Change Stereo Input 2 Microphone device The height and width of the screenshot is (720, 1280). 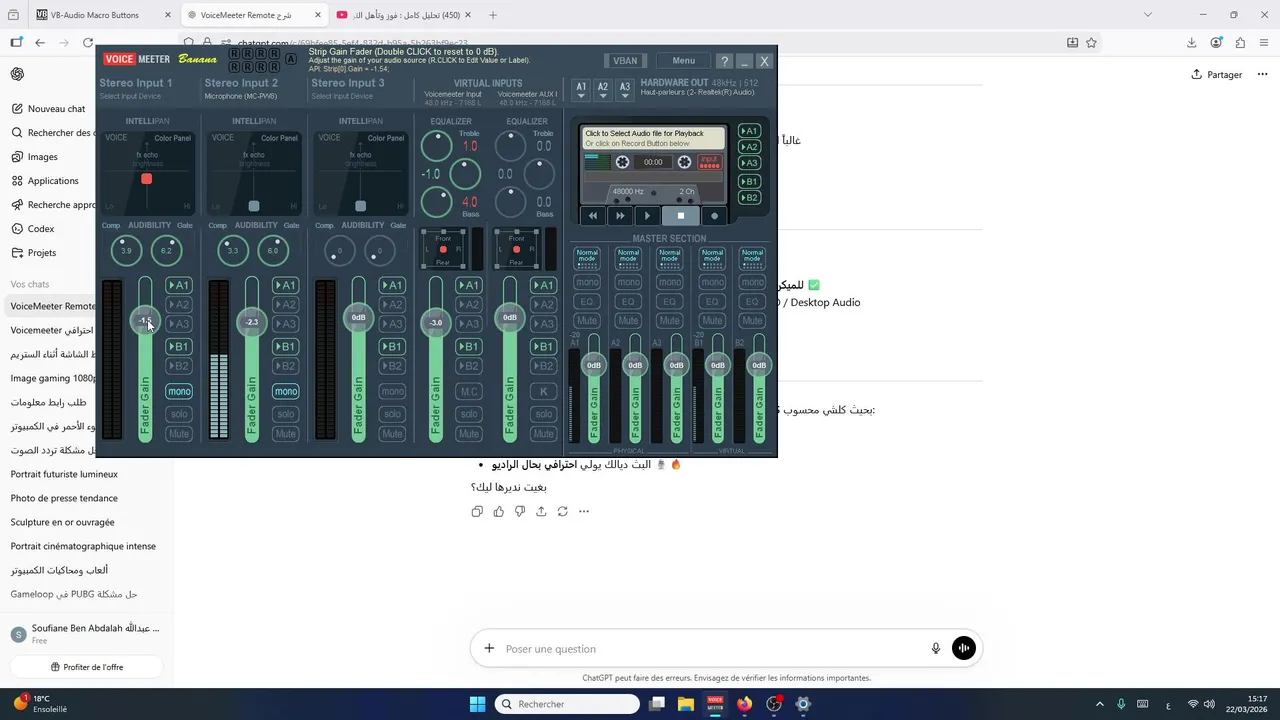tap(241, 96)
